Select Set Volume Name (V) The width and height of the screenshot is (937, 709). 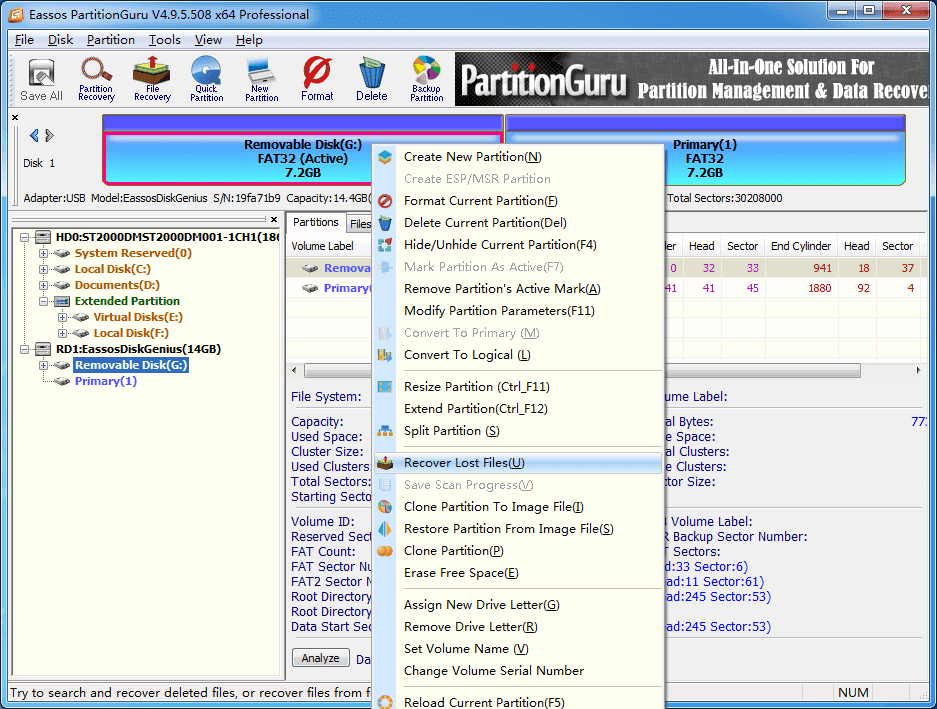tap(519, 649)
